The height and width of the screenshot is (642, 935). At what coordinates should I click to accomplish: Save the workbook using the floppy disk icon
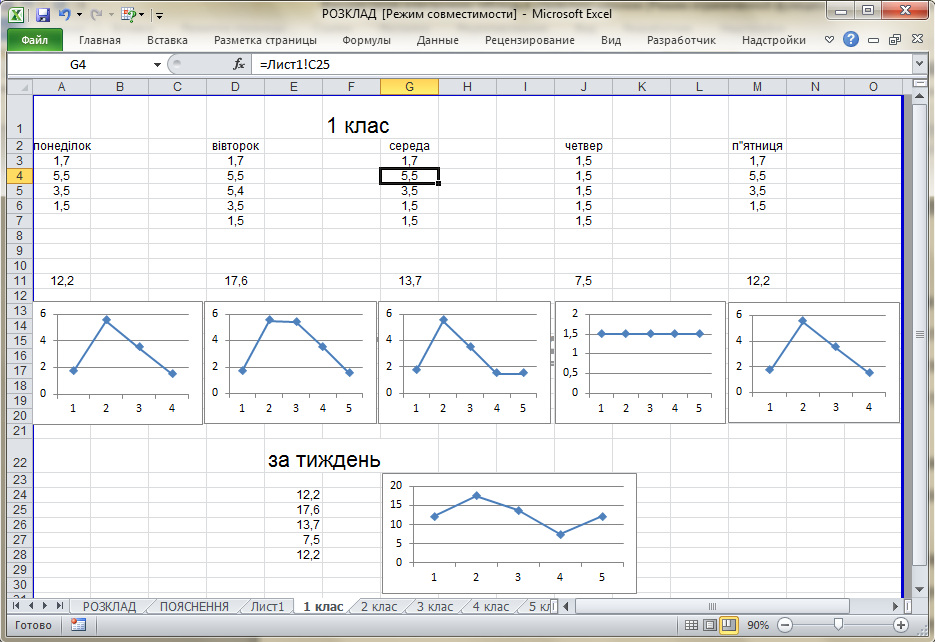(x=42, y=14)
